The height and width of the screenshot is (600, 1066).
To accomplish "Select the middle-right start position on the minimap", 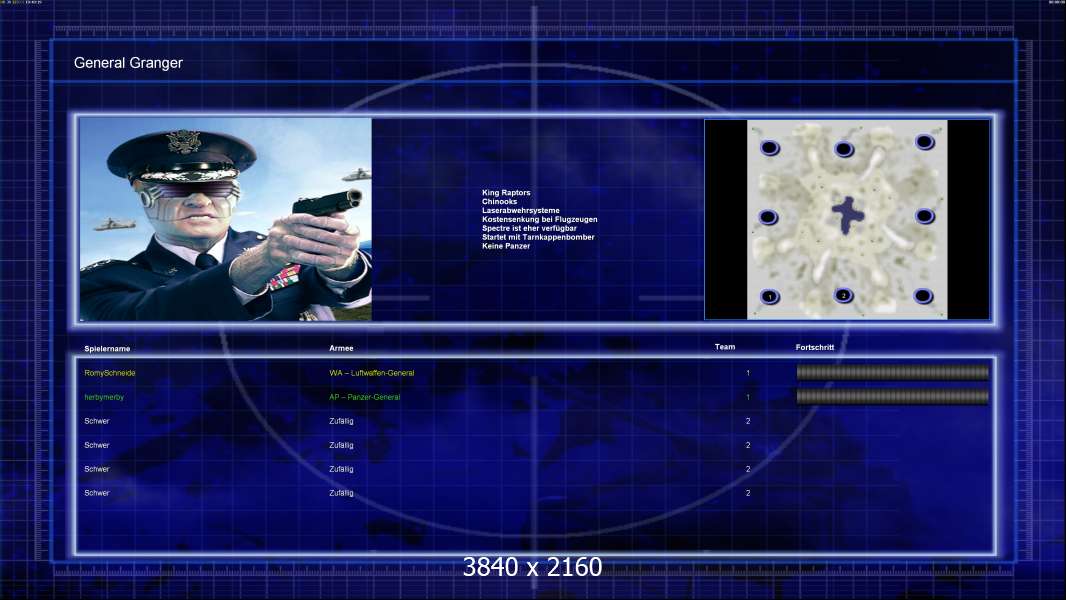I will pos(925,216).
